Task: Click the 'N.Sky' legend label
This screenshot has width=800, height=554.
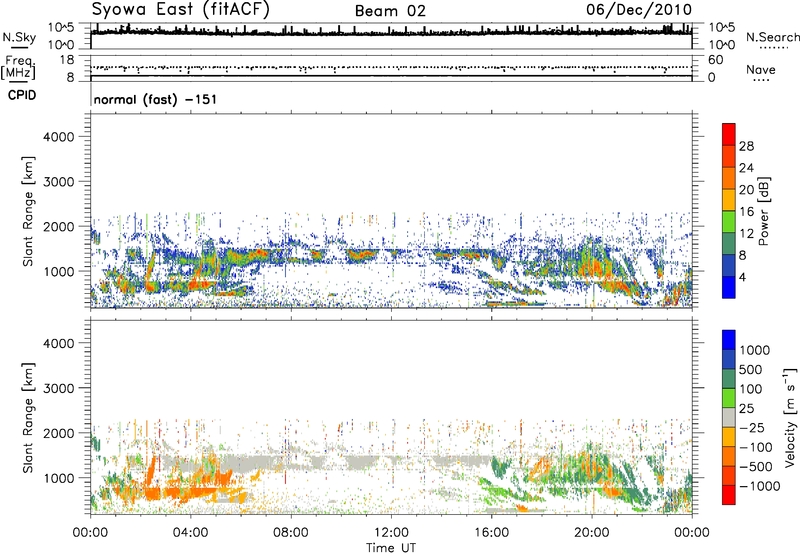Action: pos(19,37)
